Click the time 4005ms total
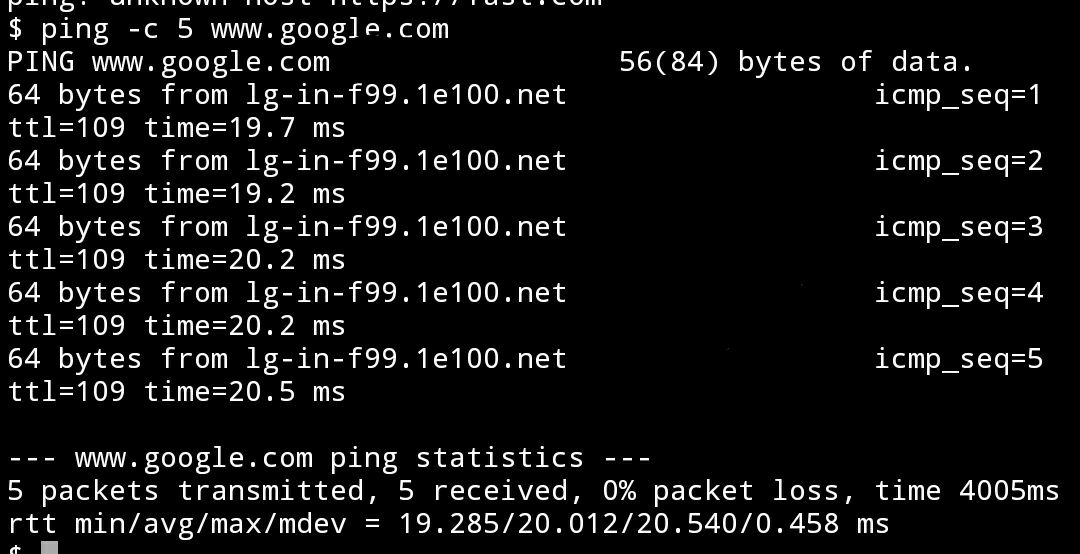 click(966, 491)
